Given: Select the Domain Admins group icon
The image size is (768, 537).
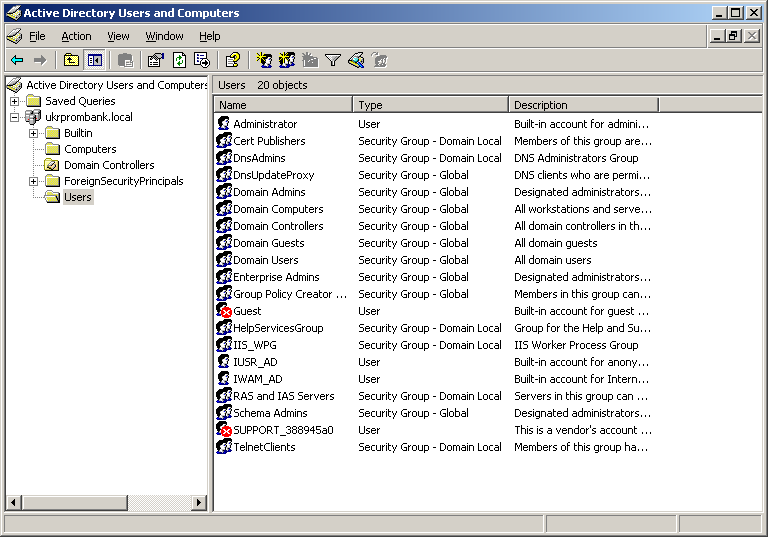Looking at the screenshot, I should 224,192.
